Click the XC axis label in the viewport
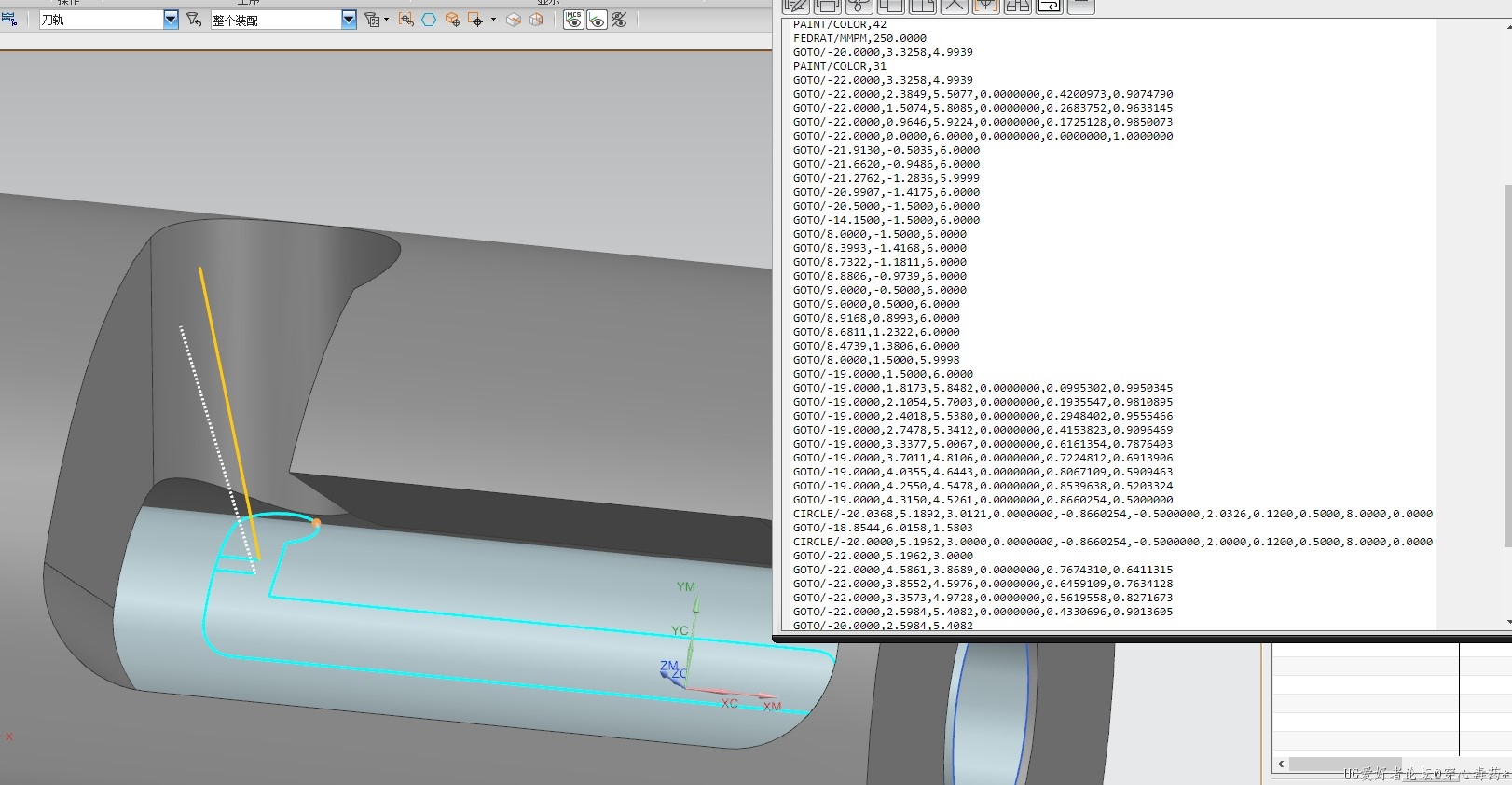Viewport: 1512px width, 785px height. (x=729, y=703)
